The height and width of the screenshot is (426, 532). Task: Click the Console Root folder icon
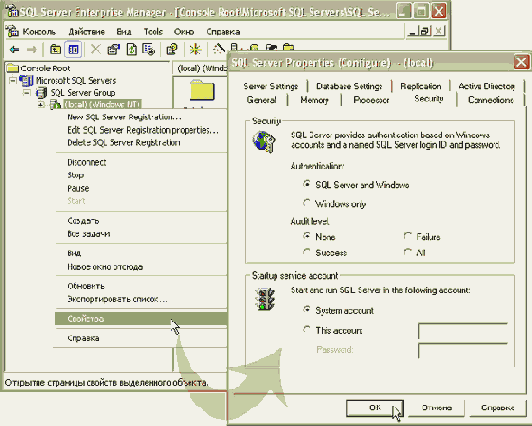(x=13, y=68)
